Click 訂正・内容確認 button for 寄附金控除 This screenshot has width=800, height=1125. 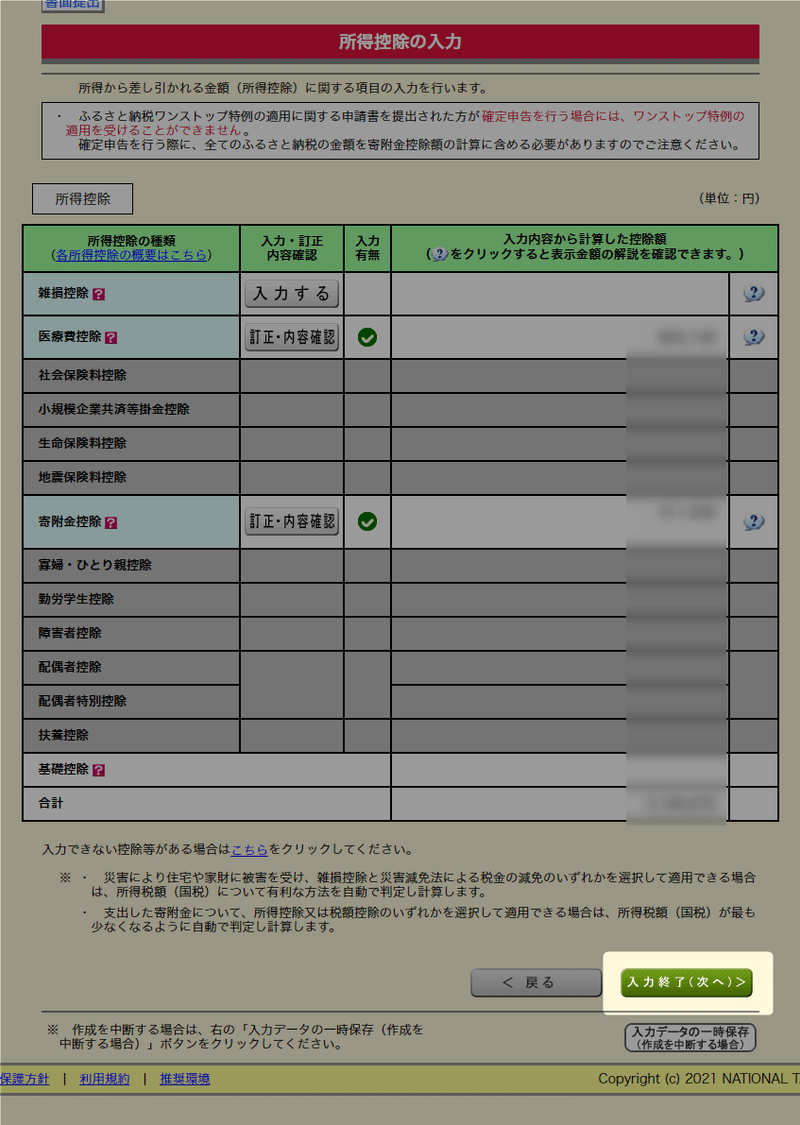coord(291,522)
